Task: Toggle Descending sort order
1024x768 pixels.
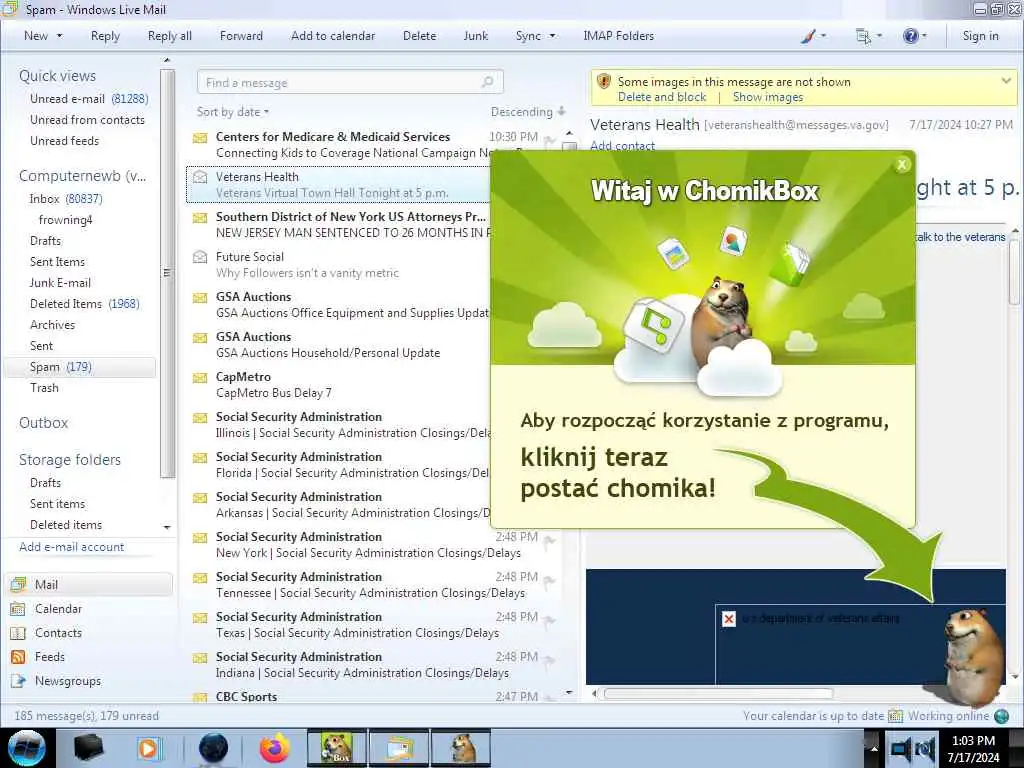Action: point(528,112)
